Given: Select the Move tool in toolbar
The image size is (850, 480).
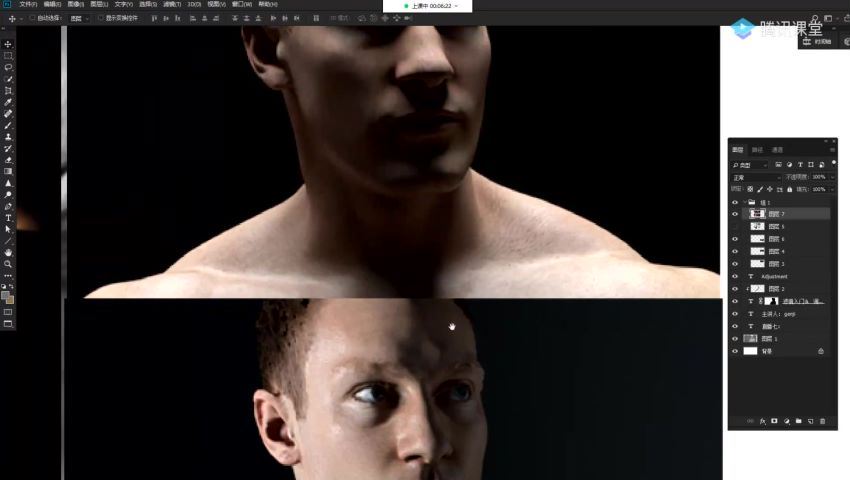Looking at the screenshot, I should [x=8, y=44].
